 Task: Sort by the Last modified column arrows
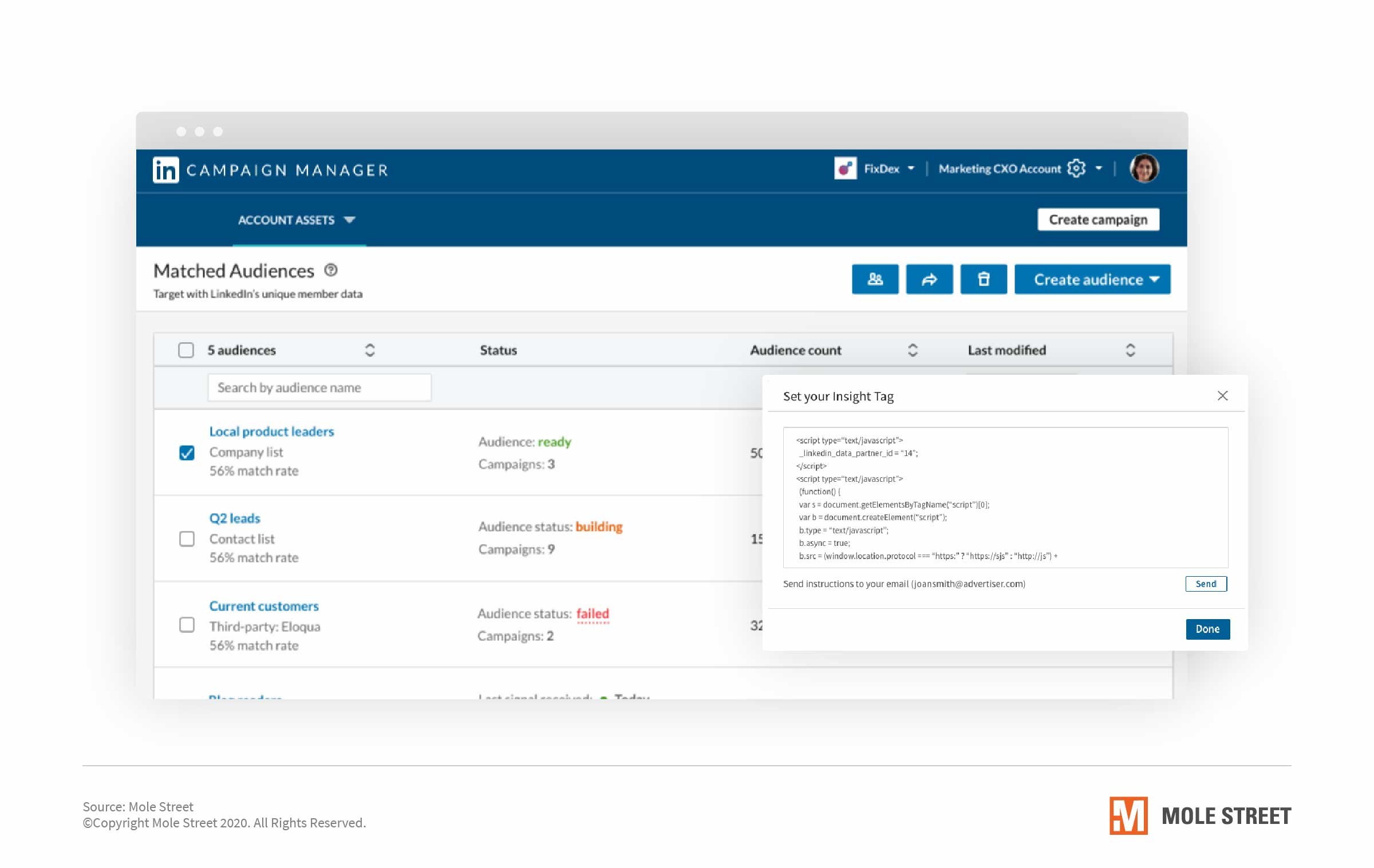[x=1131, y=350]
